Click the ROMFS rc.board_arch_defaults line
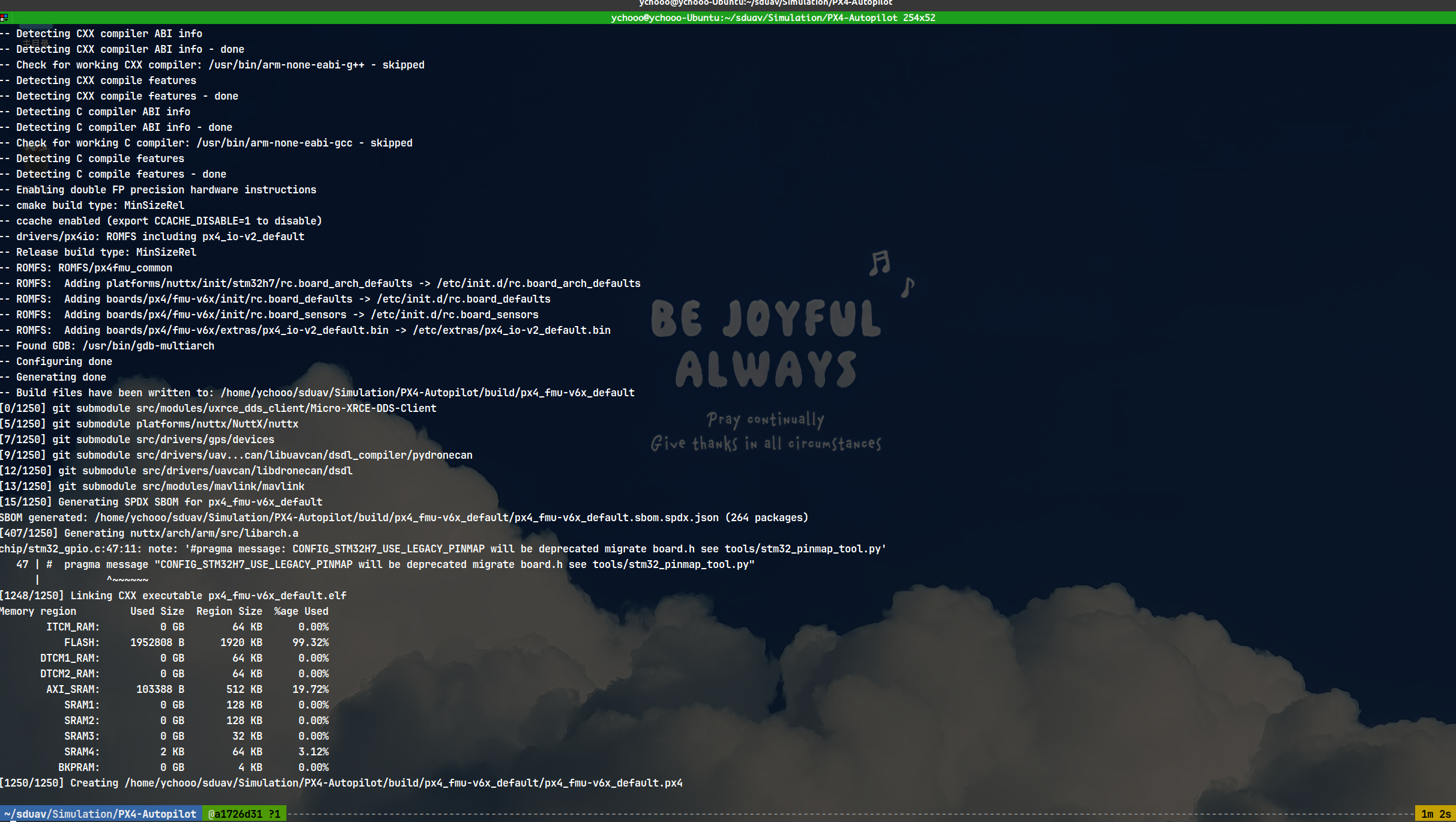 coord(321,283)
